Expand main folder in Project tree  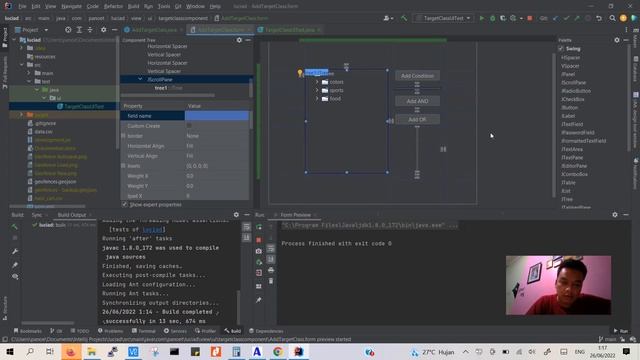(29, 73)
